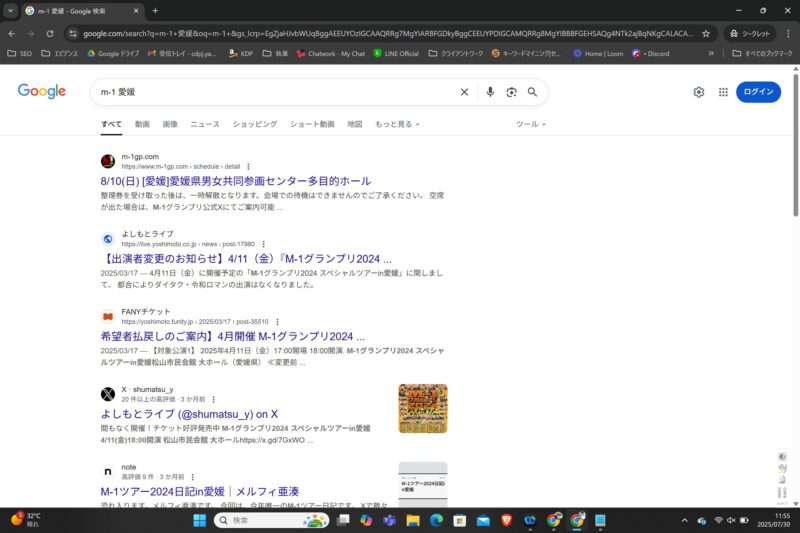Open the Home | Loom bookmark

[x=598, y=54]
